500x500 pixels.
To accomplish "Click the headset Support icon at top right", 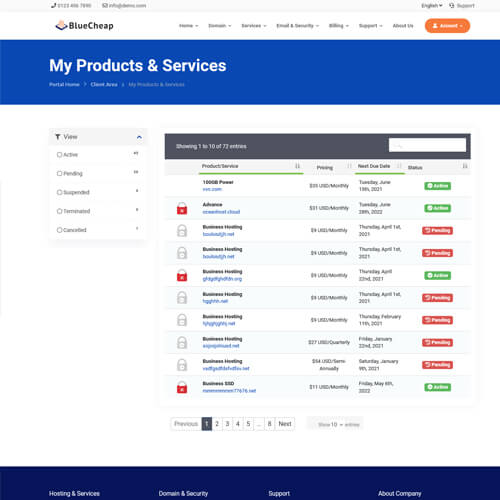I will 452,6.
